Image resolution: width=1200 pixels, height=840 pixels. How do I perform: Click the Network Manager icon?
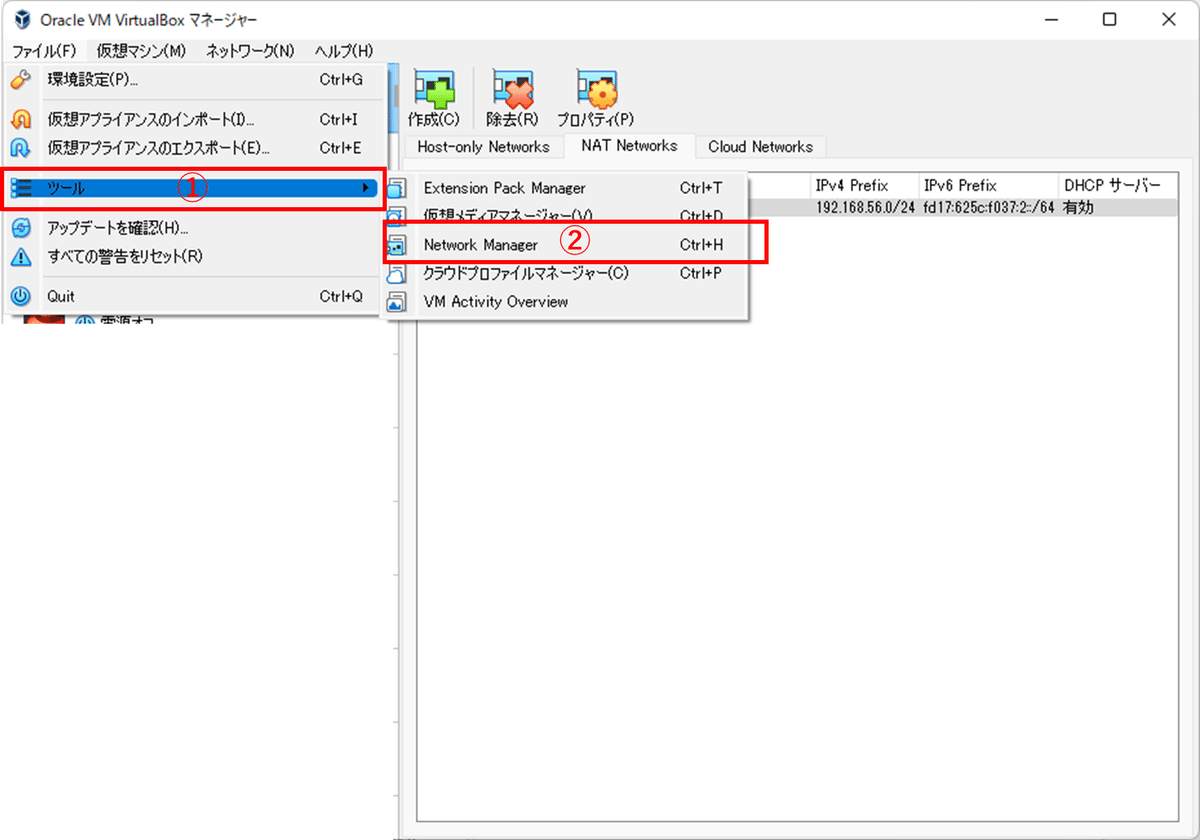pyautogui.click(x=397, y=244)
